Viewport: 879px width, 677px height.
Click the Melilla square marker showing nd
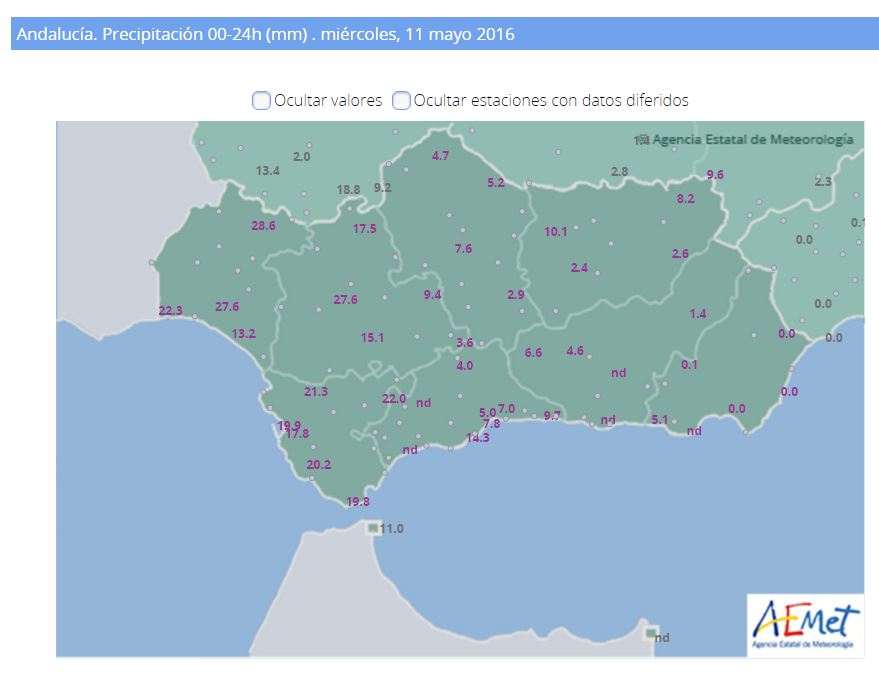tap(651, 634)
